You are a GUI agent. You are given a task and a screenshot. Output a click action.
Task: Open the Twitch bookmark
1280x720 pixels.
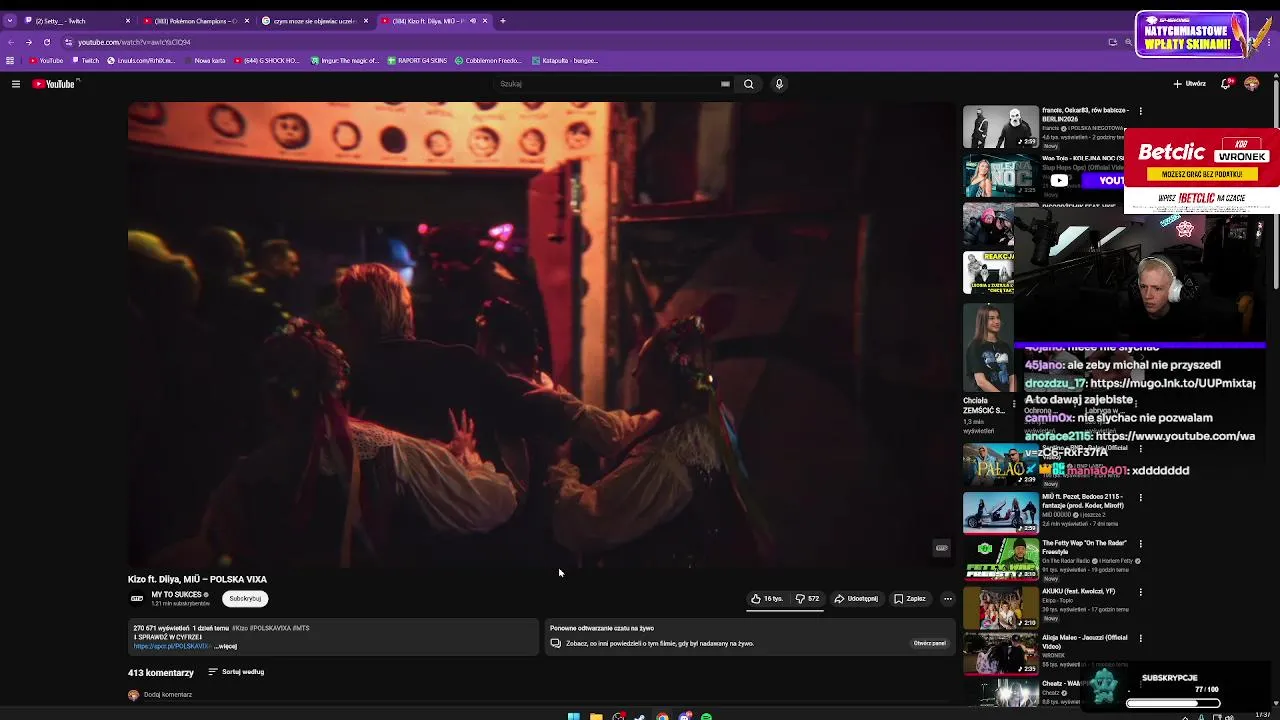coord(86,61)
